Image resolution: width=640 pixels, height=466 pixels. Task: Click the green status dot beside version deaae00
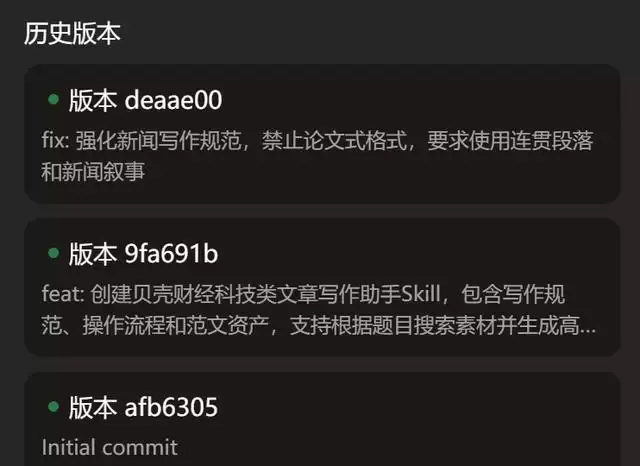53,99
